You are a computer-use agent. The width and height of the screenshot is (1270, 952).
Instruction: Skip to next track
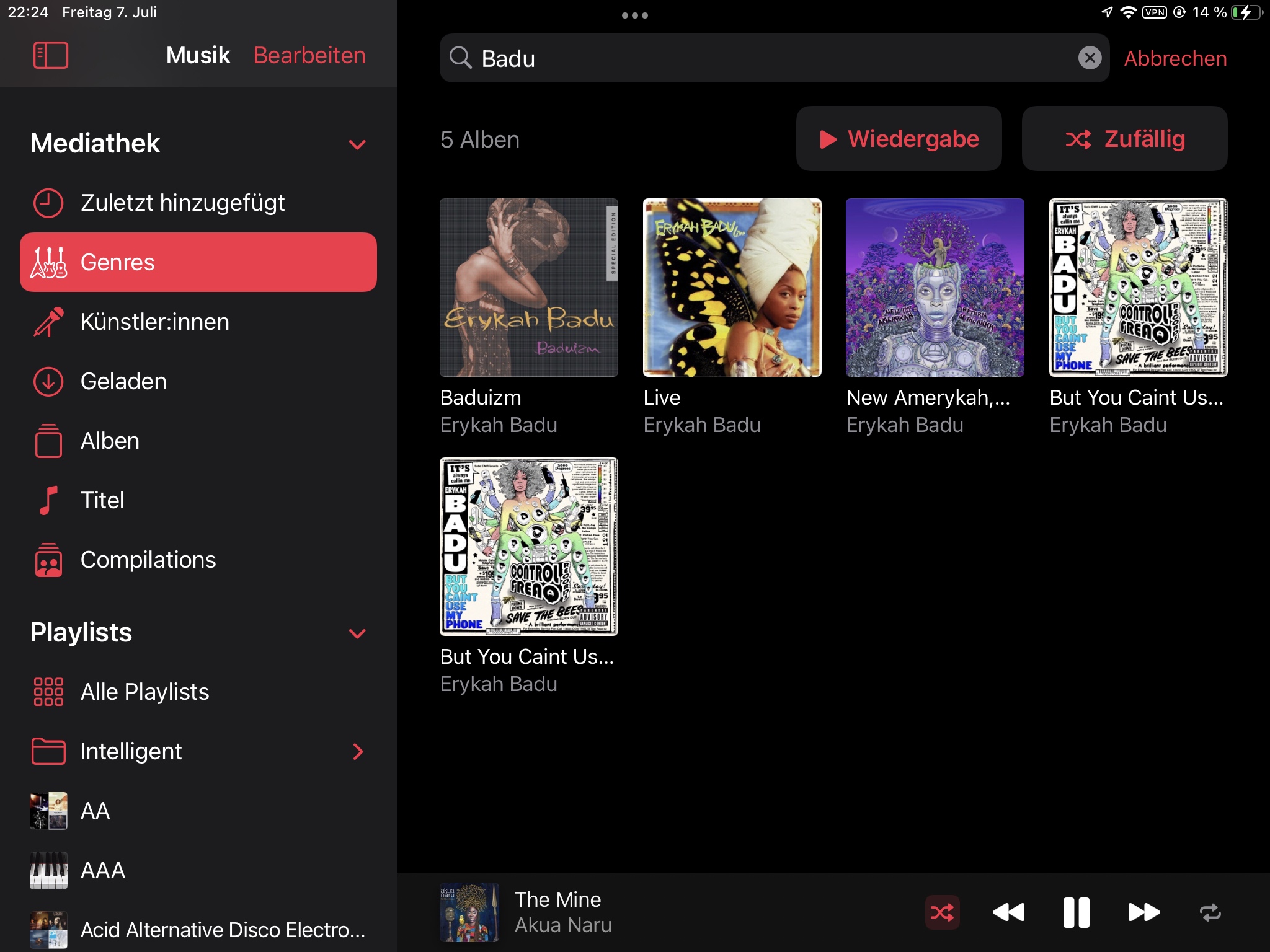[1143, 912]
